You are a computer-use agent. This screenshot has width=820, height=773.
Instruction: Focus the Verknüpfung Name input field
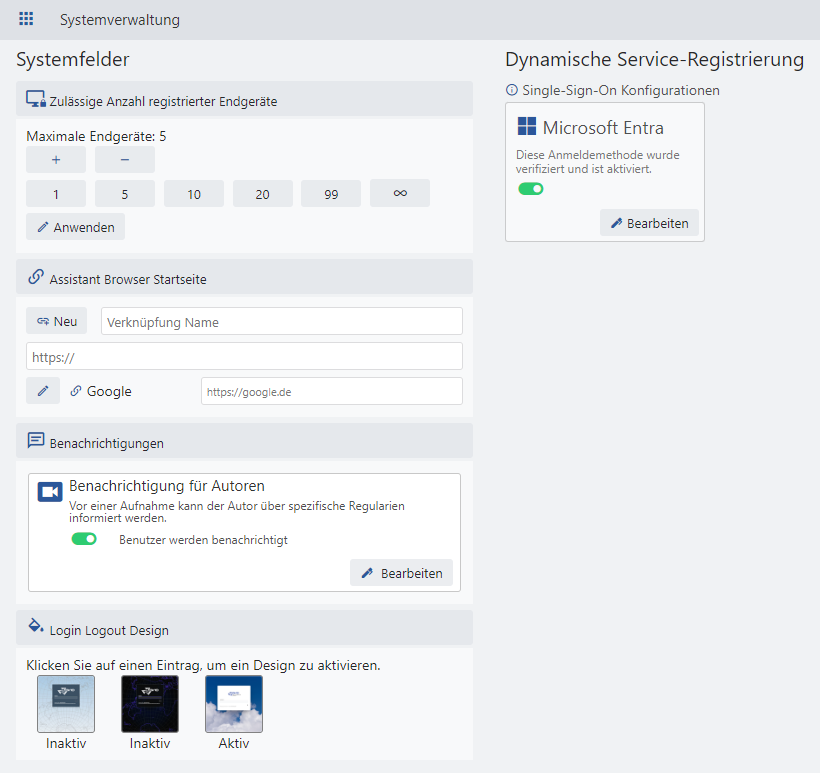coord(281,321)
